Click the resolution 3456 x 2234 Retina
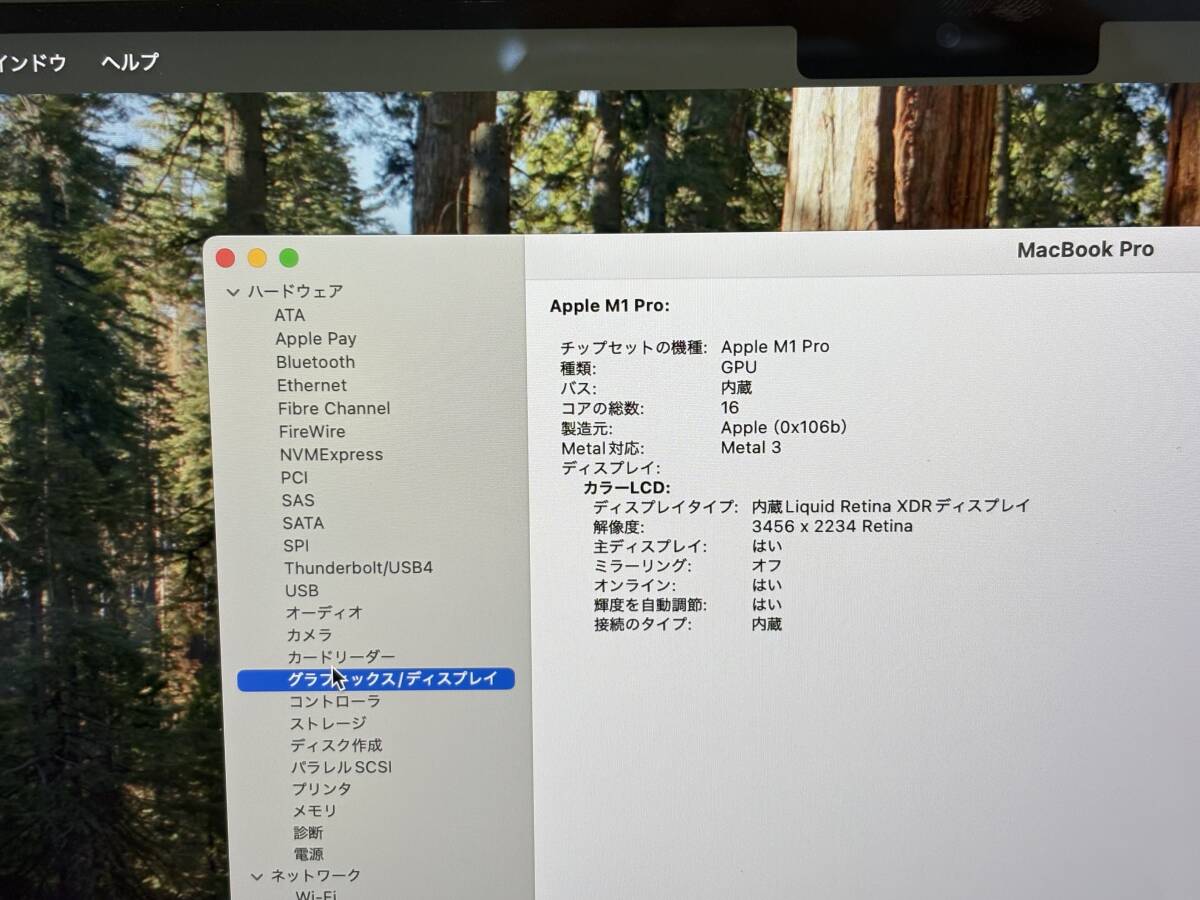Screen dimensions: 1200x900 tap(832, 527)
